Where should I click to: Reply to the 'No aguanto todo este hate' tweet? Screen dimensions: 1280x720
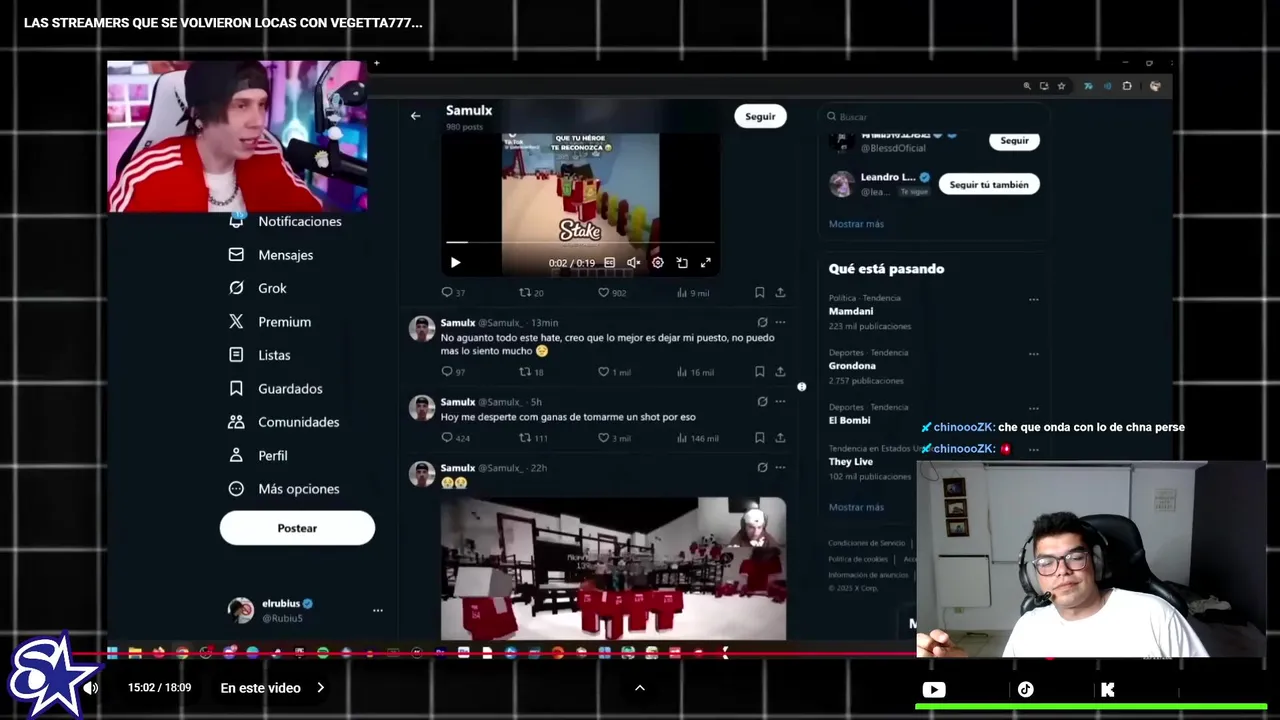(x=453, y=372)
